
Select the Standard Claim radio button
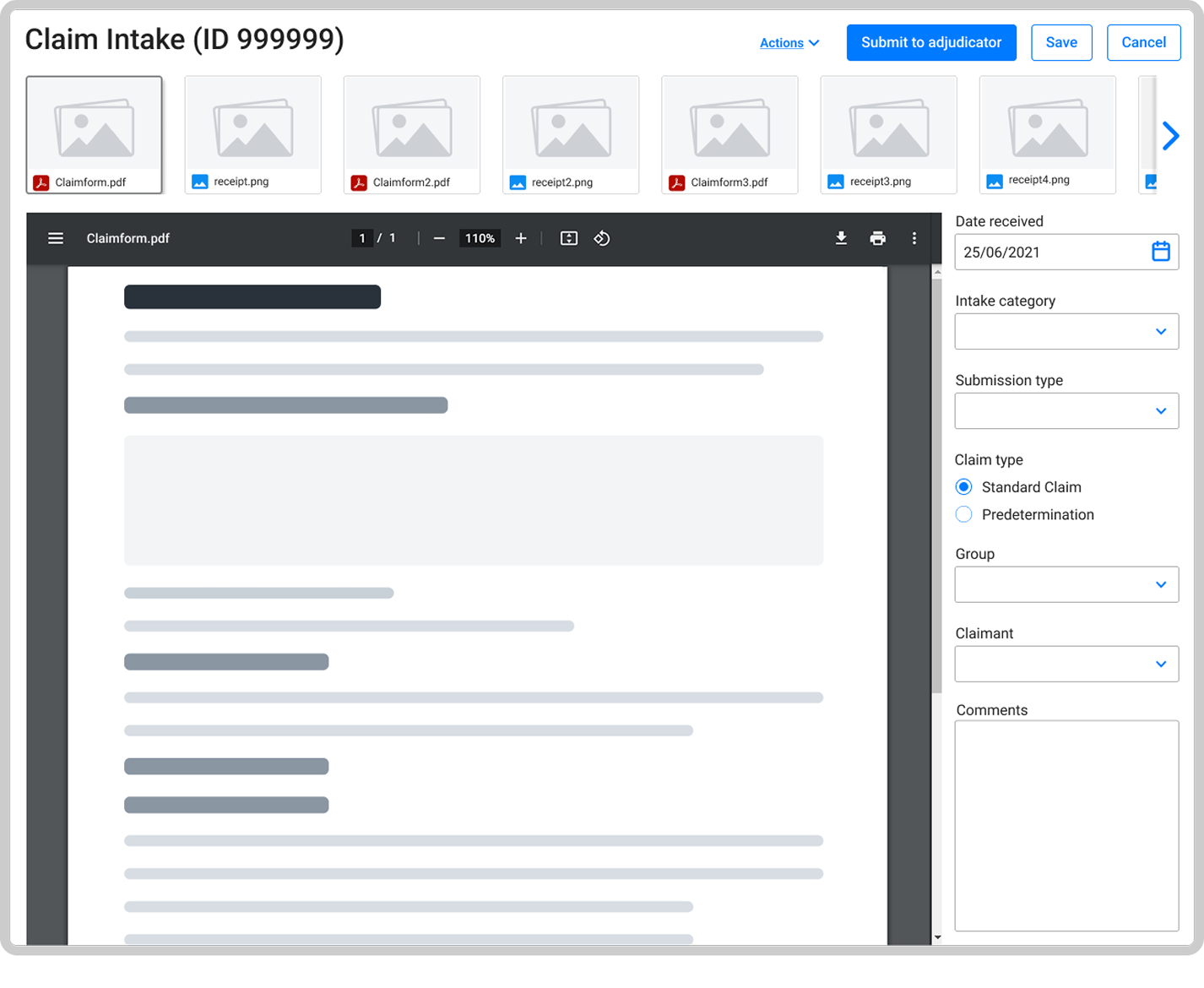(x=963, y=487)
